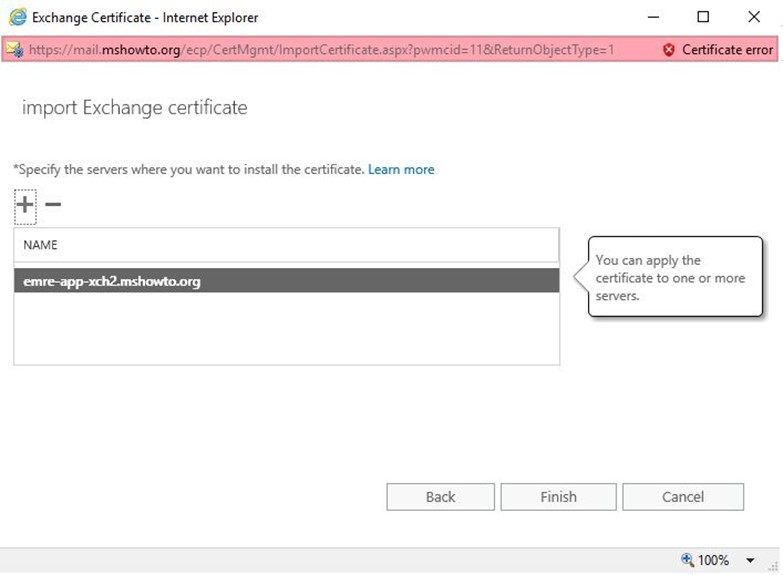783x575 pixels.
Task: Click the red Certificate error shield icon
Action: coord(669,49)
